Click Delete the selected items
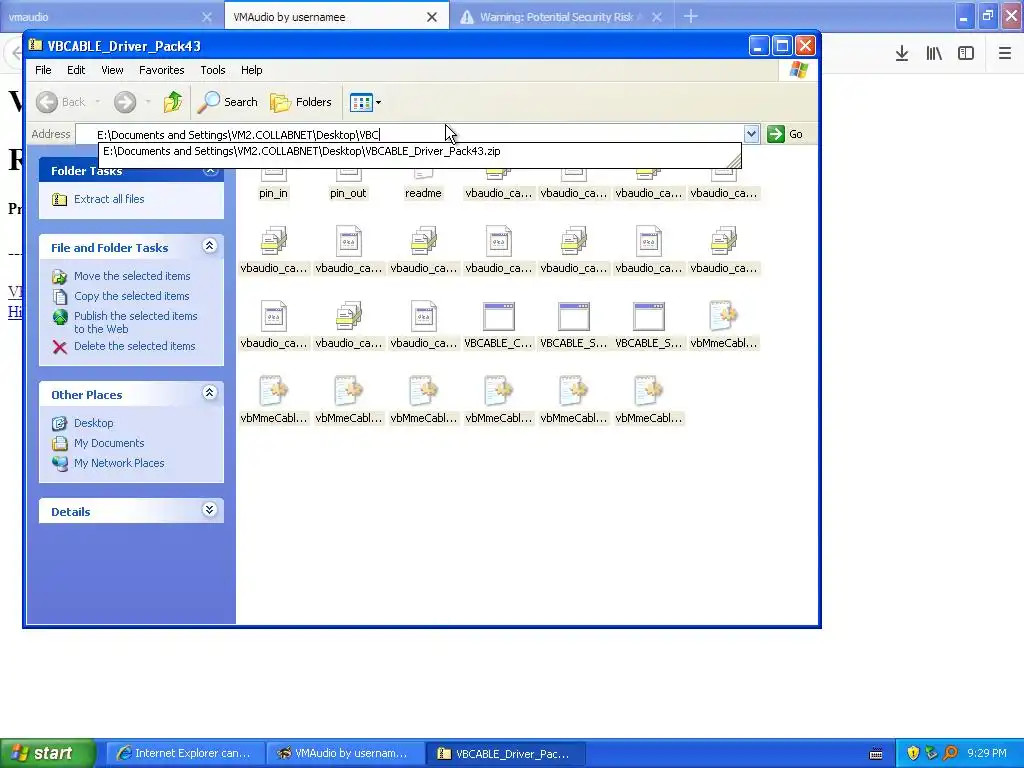Viewport: 1024px width, 768px height. click(x=135, y=346)
